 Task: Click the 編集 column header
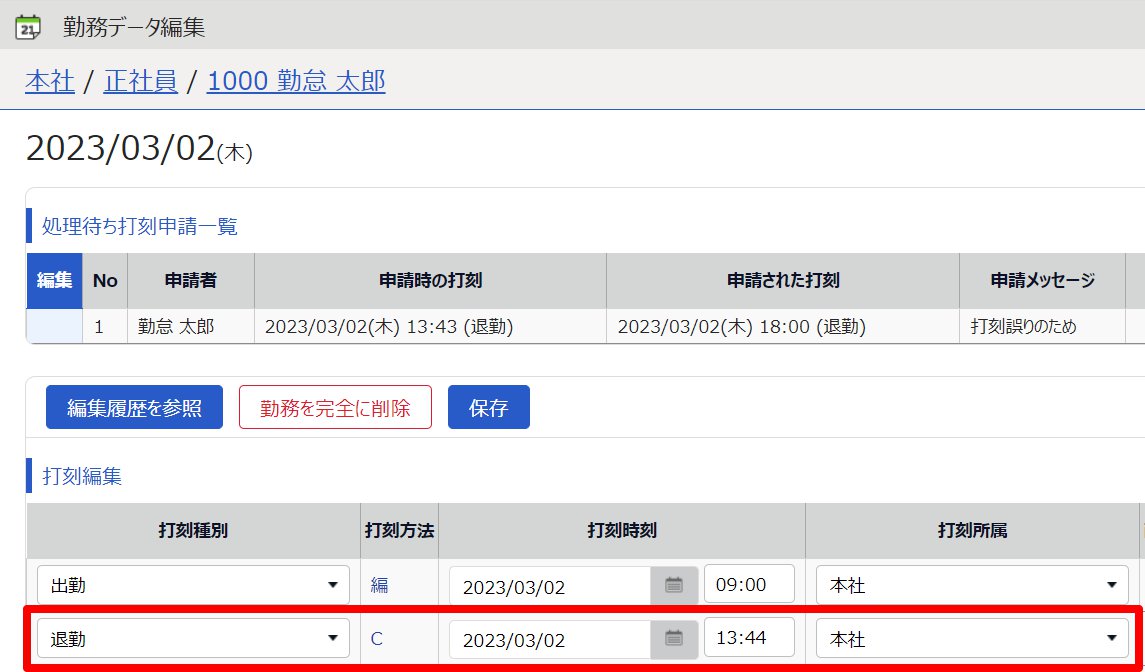55,280
